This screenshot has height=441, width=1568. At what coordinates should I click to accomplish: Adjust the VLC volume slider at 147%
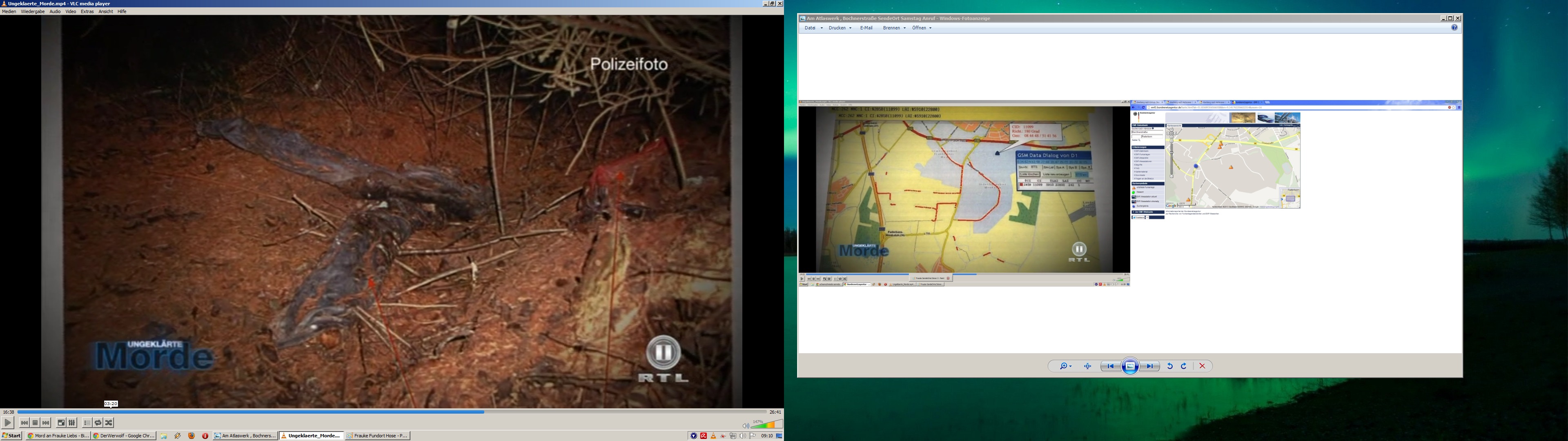pos(767,425)
